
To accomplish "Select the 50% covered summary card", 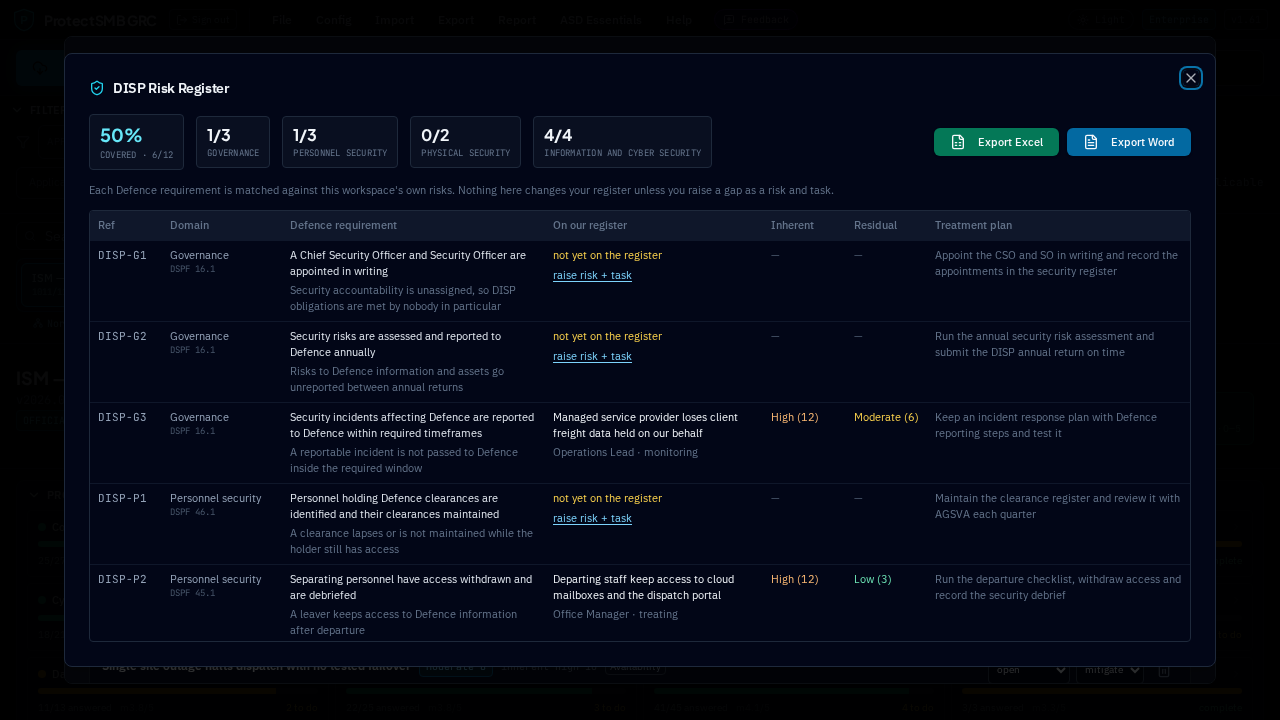I will click(x=136, y=142).
